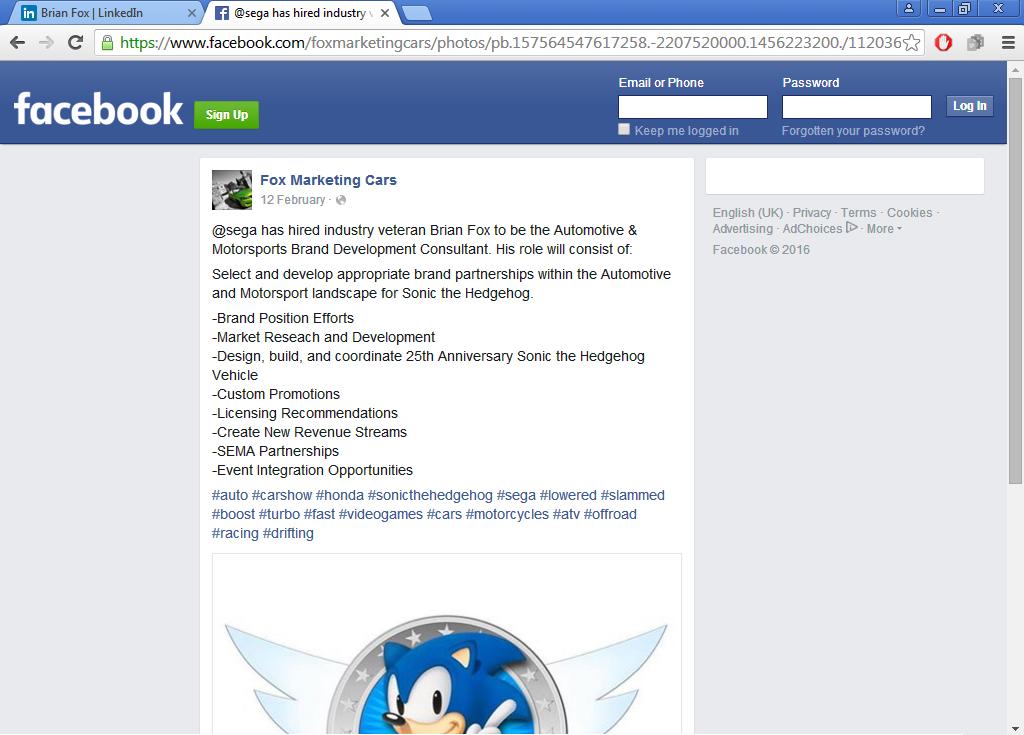
Task: Bookmark this page with star icon
Action: pos(912,43)
